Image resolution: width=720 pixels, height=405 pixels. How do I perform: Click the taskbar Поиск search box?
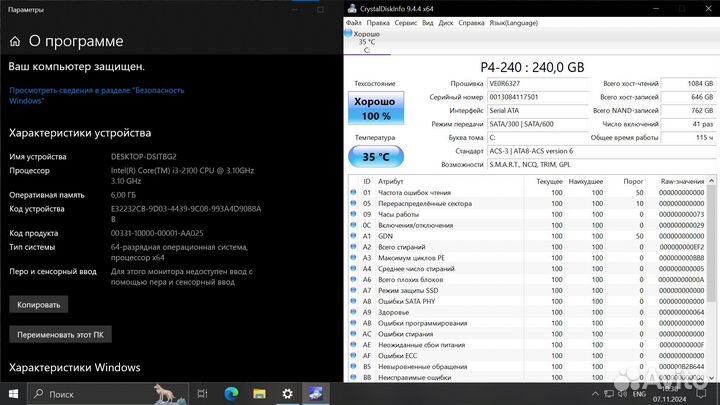108,394
